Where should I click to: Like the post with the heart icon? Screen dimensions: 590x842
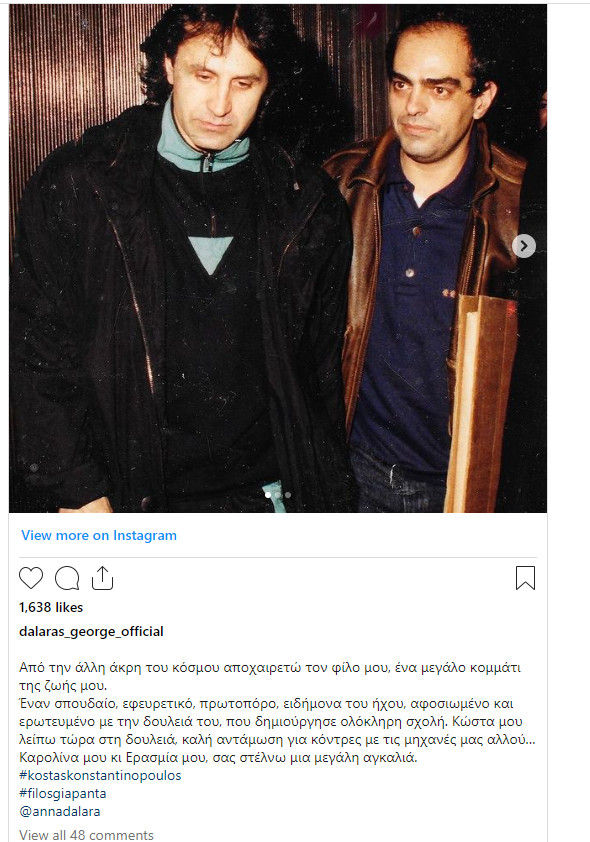click(31, 578)
